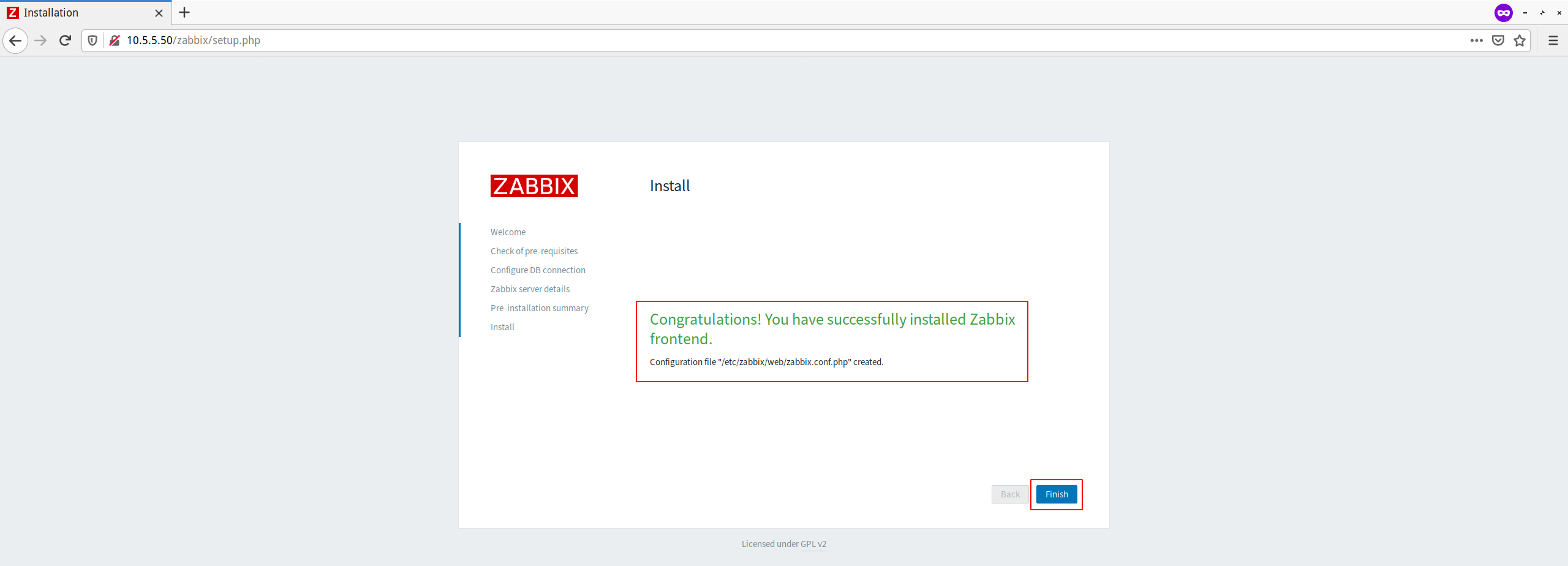Go back using browser back arrow

coord(15,40)
